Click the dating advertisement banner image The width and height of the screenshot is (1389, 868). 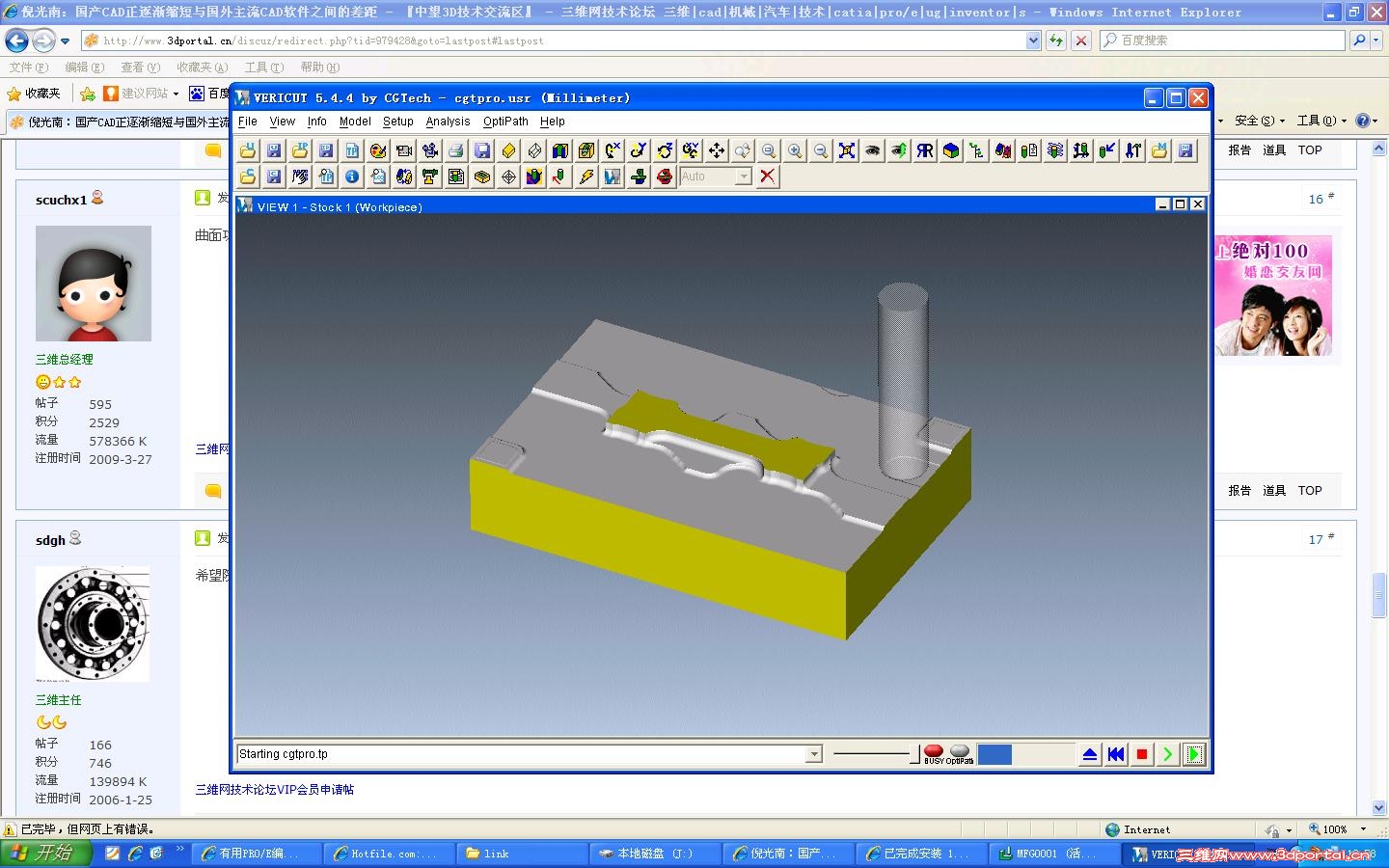pyautogui.click(x=1273, y=296)
